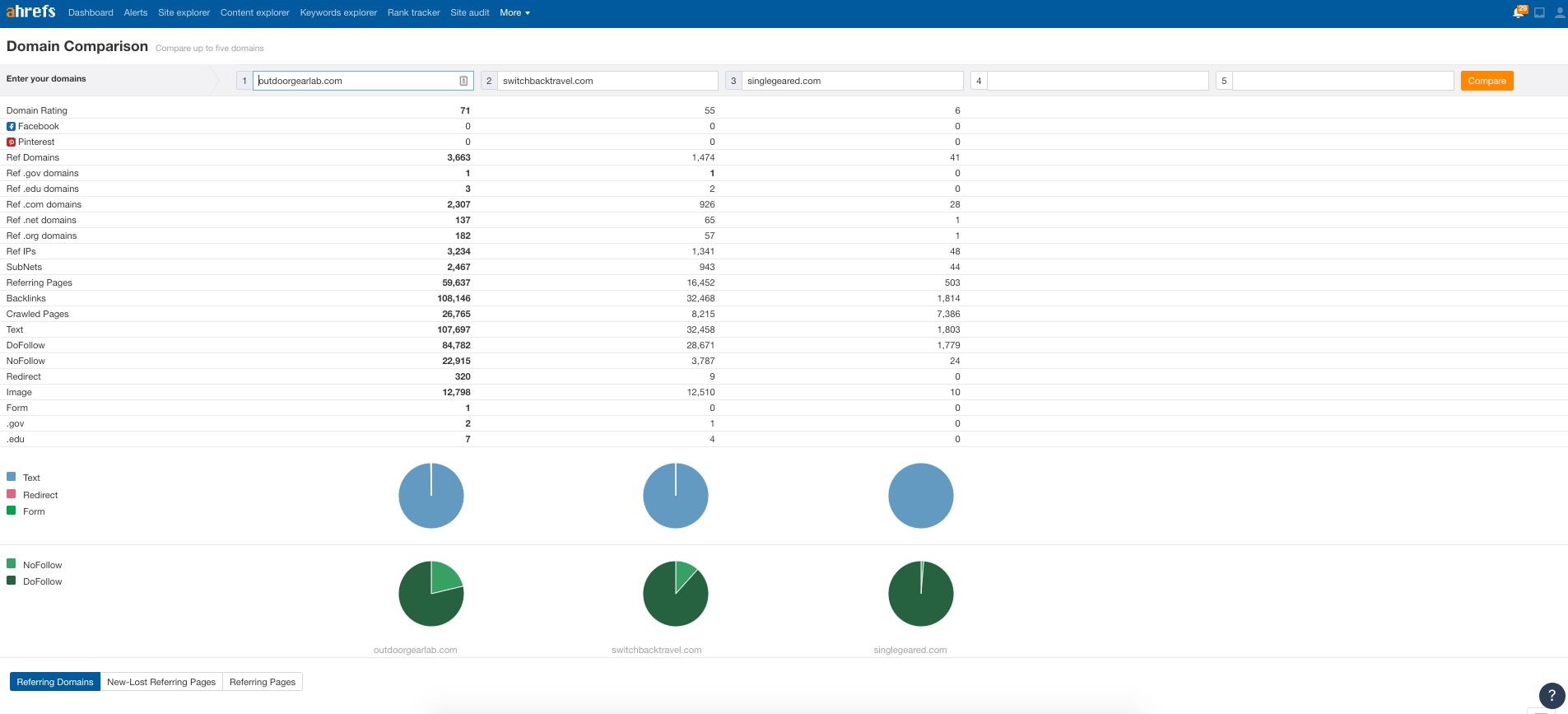The height and width of the screenshot is (714, 1568).
Task: Click the orange Compare button
Action: point(1487,81)
